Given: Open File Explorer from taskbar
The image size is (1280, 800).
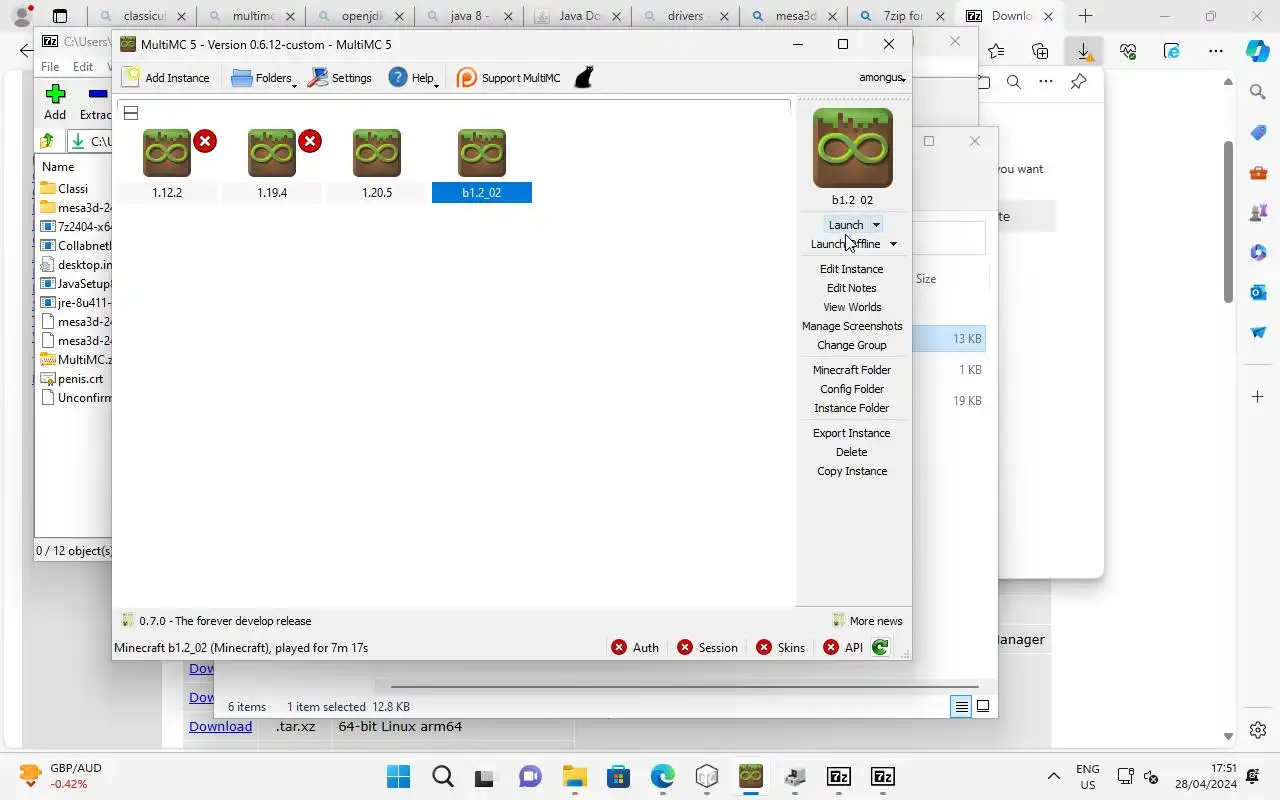Looking at the screenshot, I should (574, 777).
